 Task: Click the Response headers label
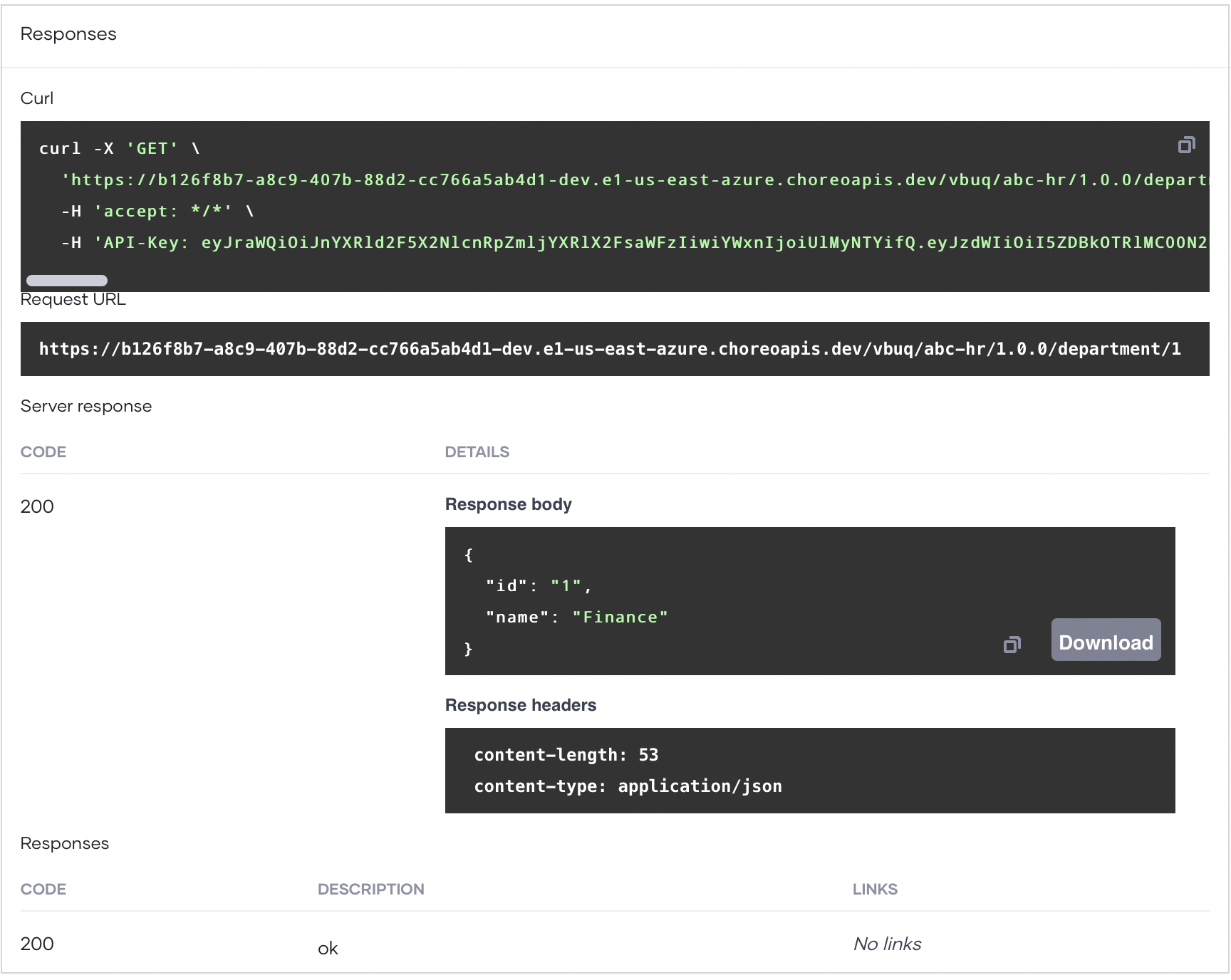click(x=520, y=705)
